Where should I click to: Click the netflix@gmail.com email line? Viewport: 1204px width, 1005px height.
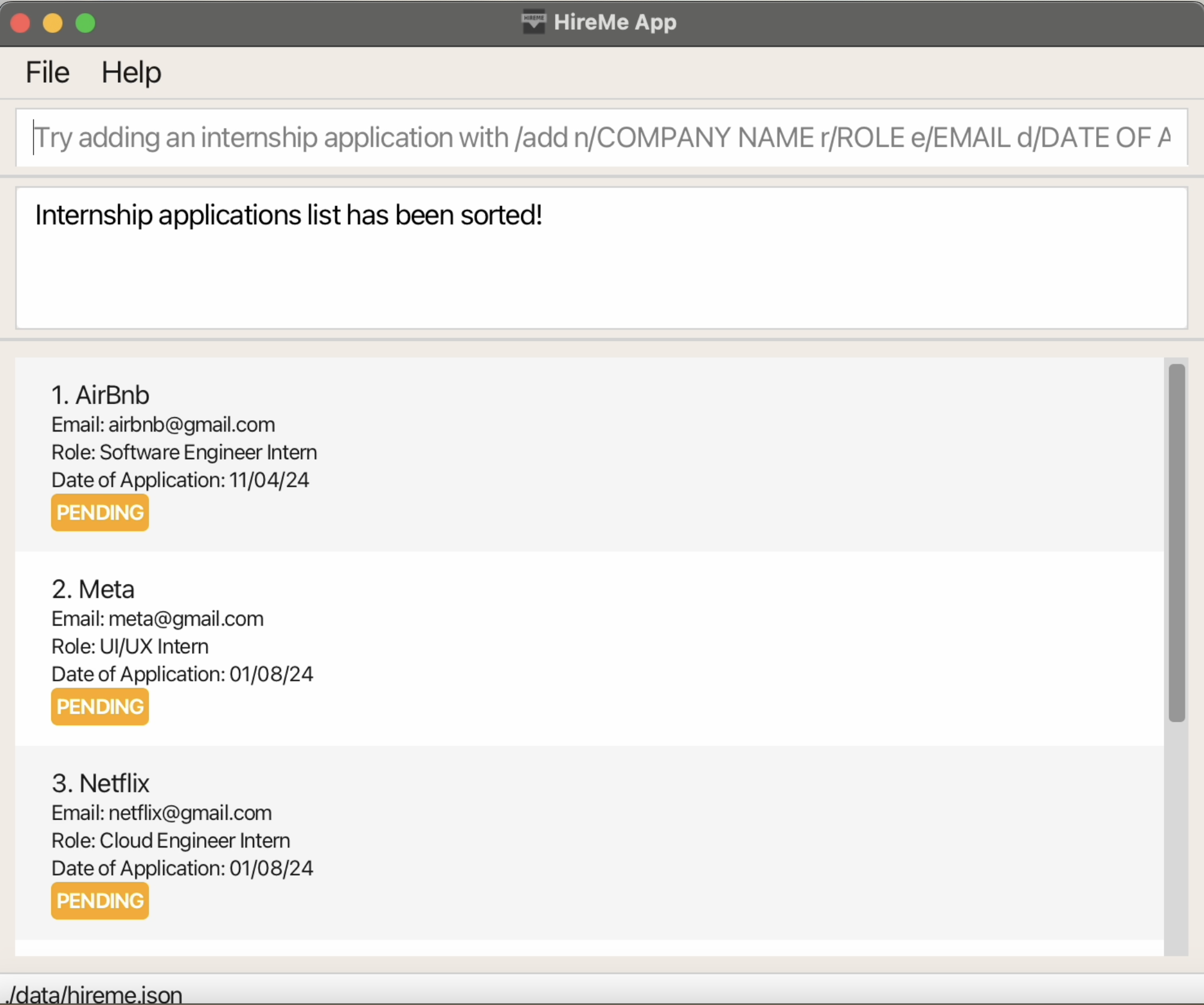(162, 813)
